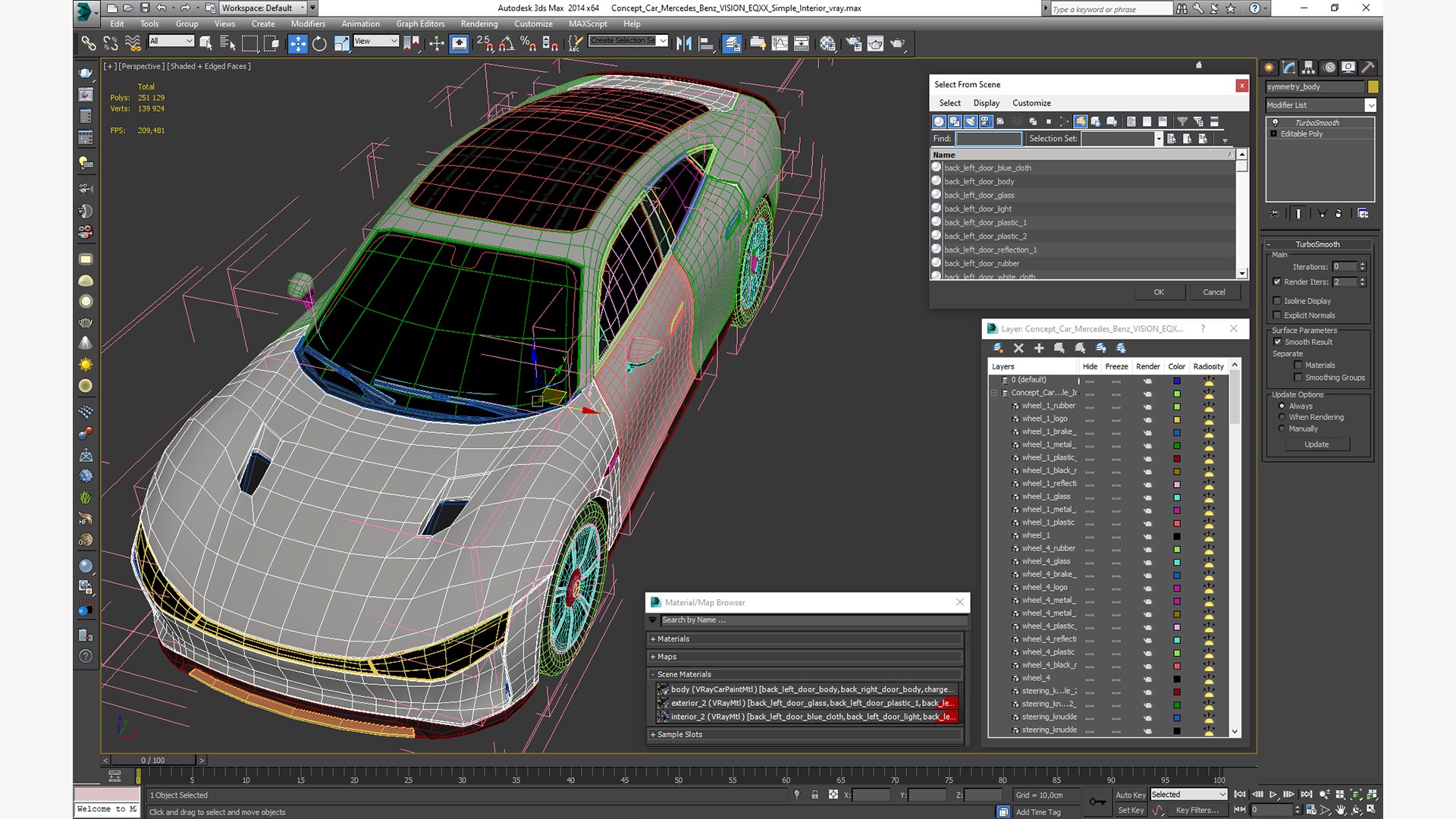This screenshot has height=819, width=1456.
Task: Click the Find input field
Action: 988,139
